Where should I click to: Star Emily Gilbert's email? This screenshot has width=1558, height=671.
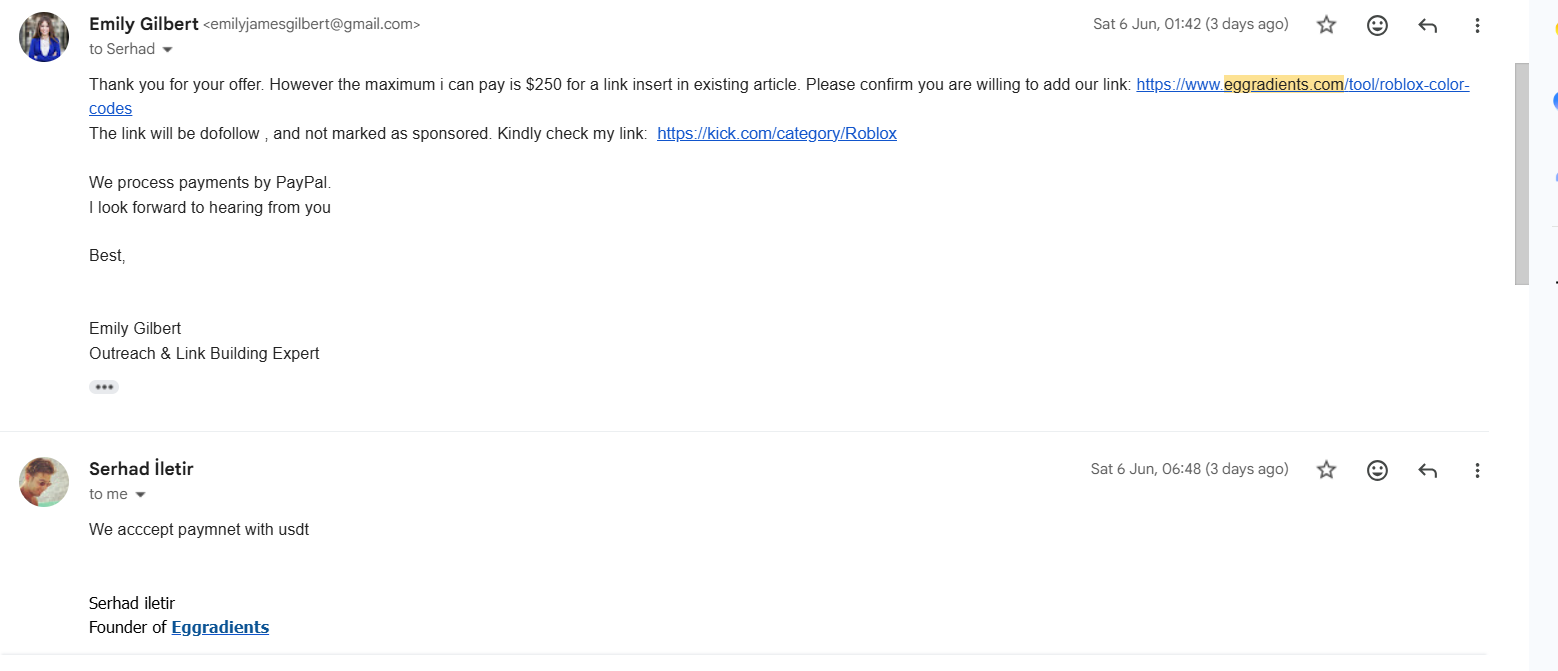pos(1326,25)
